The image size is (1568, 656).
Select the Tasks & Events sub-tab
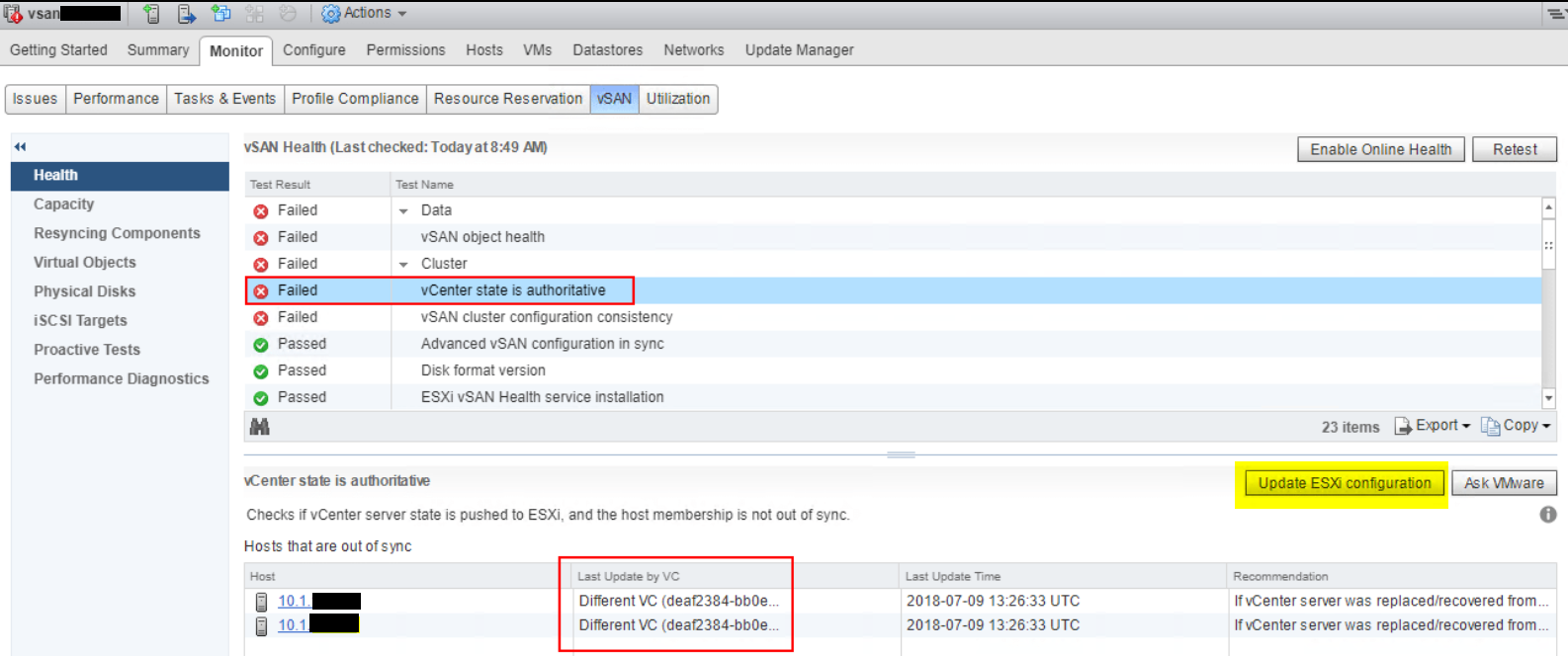point(225,99)
